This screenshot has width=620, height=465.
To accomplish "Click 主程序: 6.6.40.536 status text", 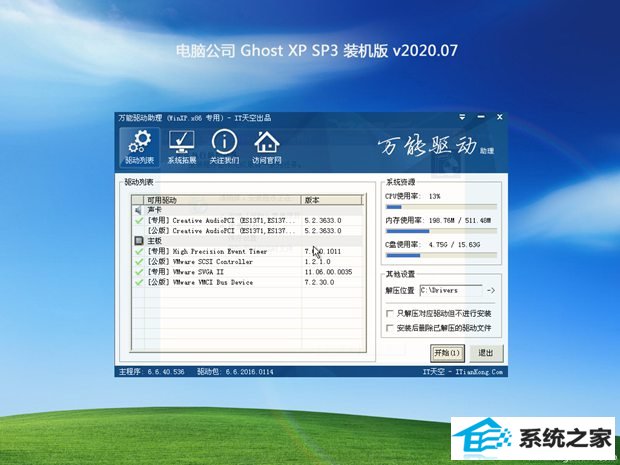I will tap(151, 372).
